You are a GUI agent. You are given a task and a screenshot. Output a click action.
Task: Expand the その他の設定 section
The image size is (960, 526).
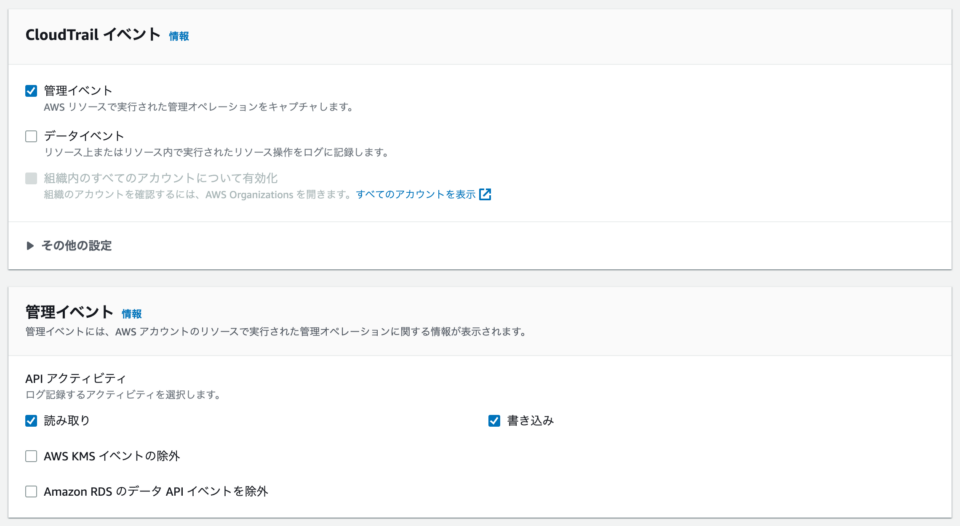[69, 246]
